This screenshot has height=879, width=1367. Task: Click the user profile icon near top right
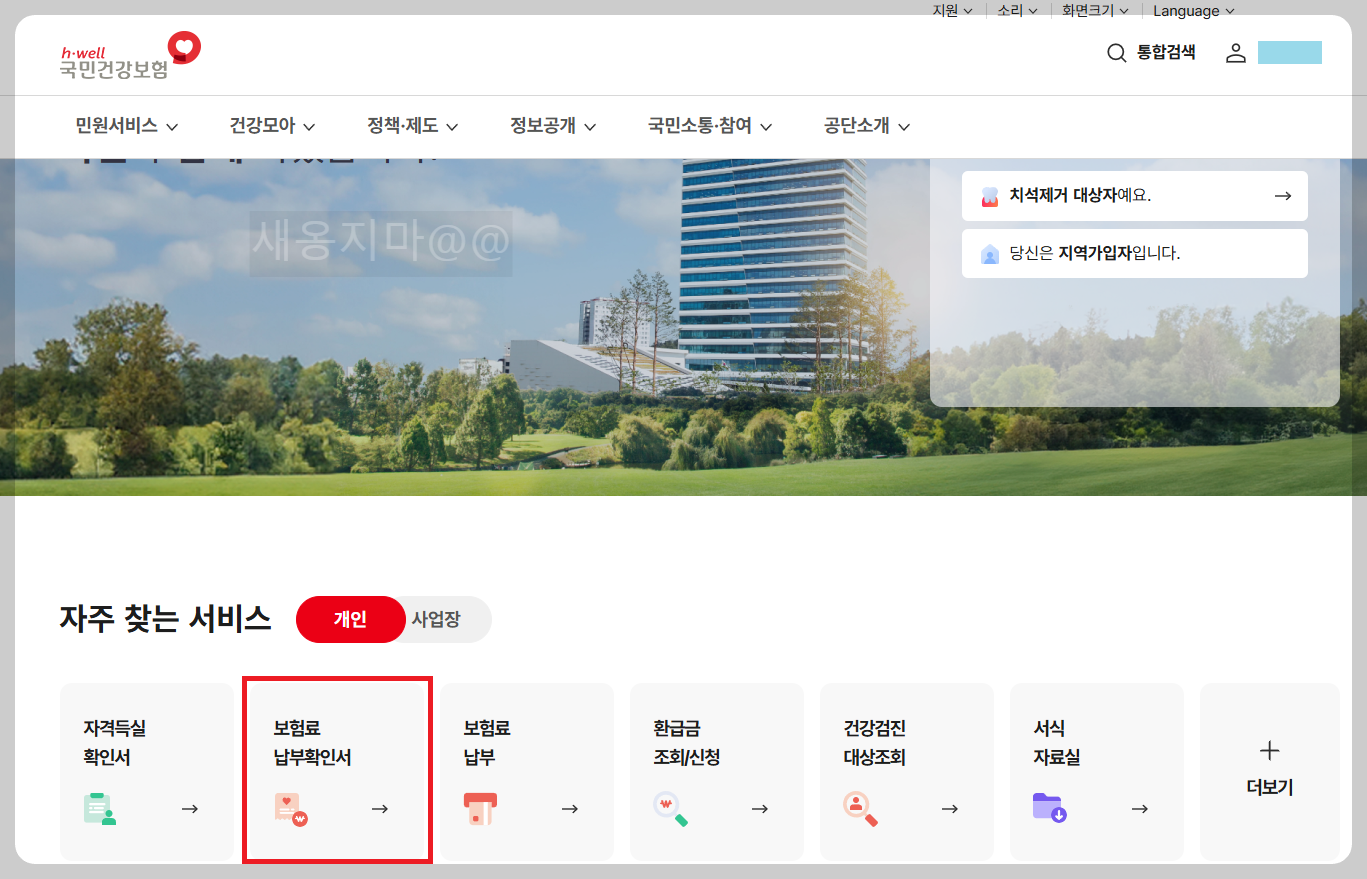pos(1236,53)
